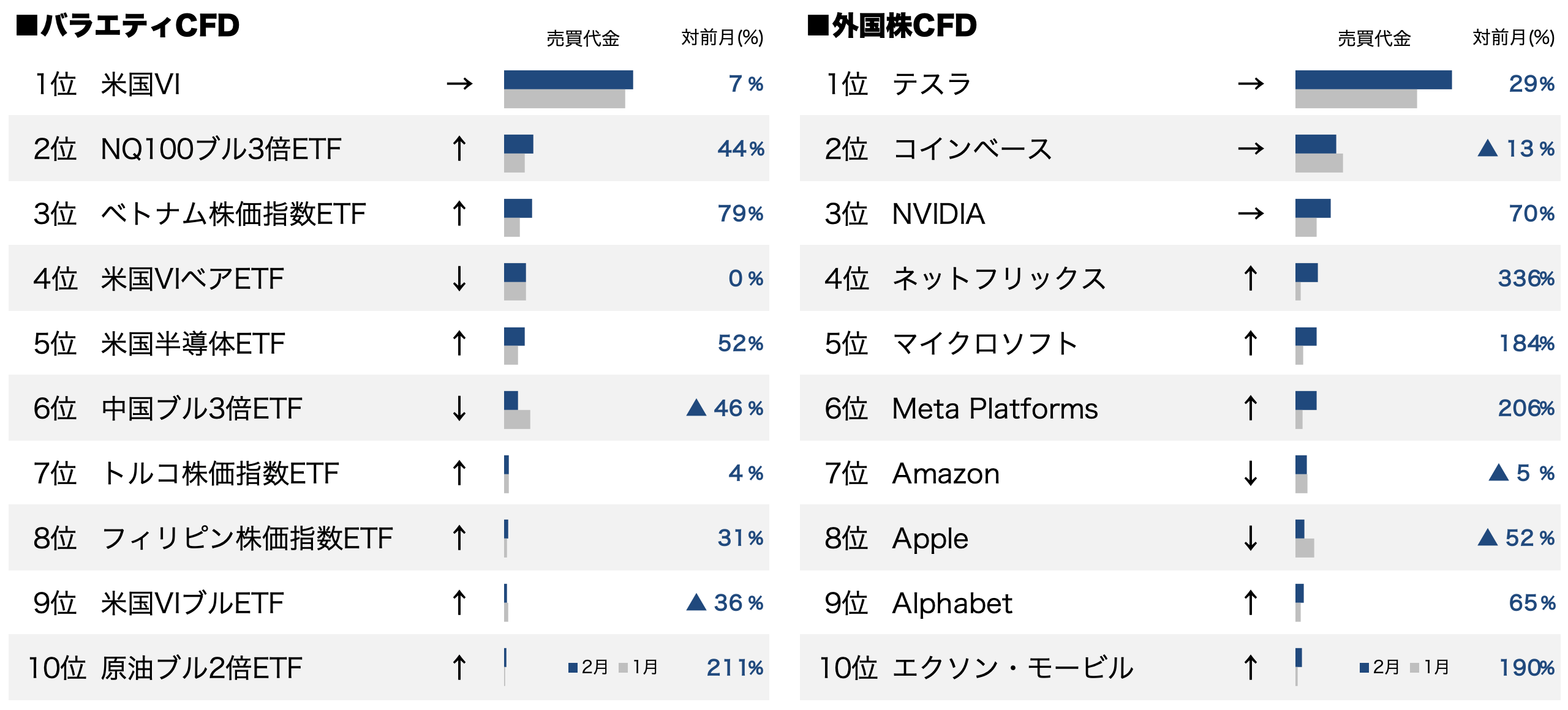Click the up arrow beside Meta Platforms

pyautogui.click(x=1251, y=408)
